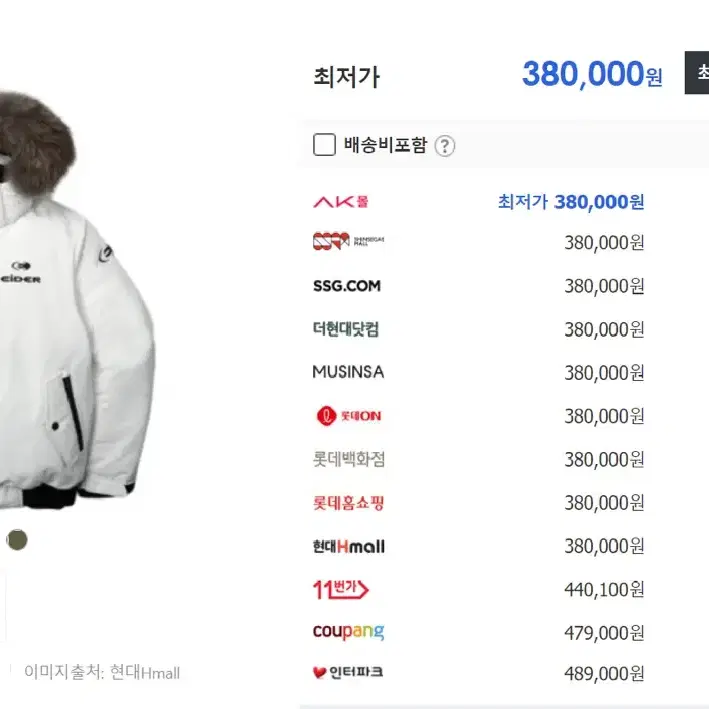Click the dark button beside the lowest price
This screenshot has height=709, width=709.
(x=697, y=73)
